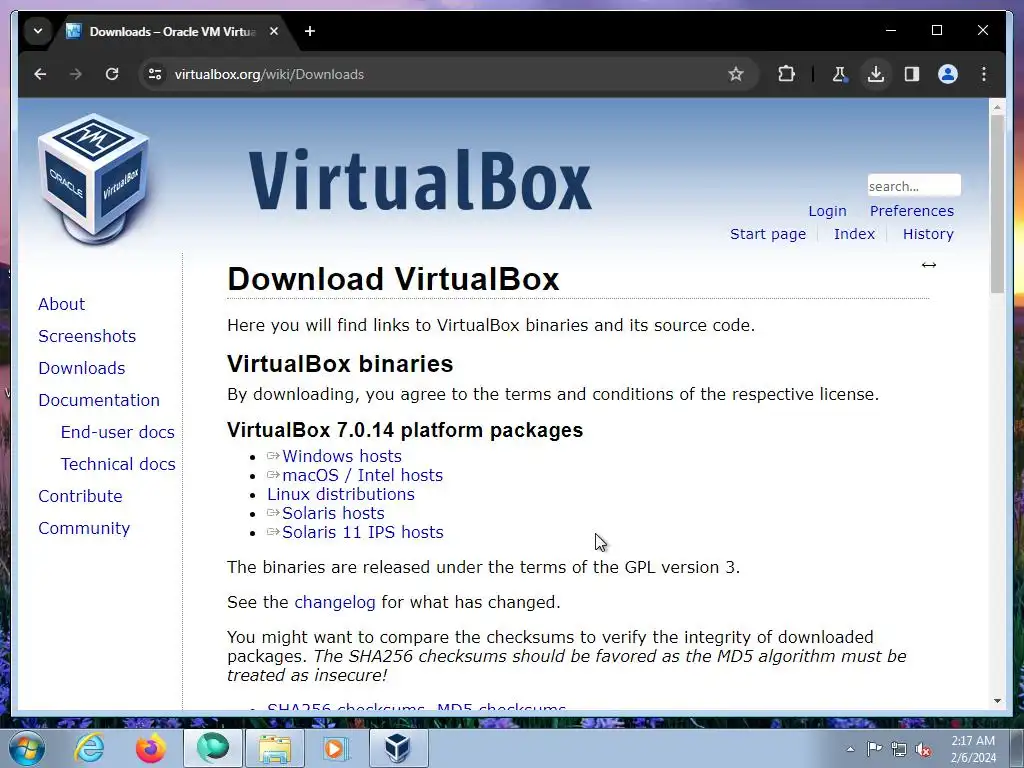Open the History link
This screenshot has height=768, width=1024.
click(x=928, y=234)
